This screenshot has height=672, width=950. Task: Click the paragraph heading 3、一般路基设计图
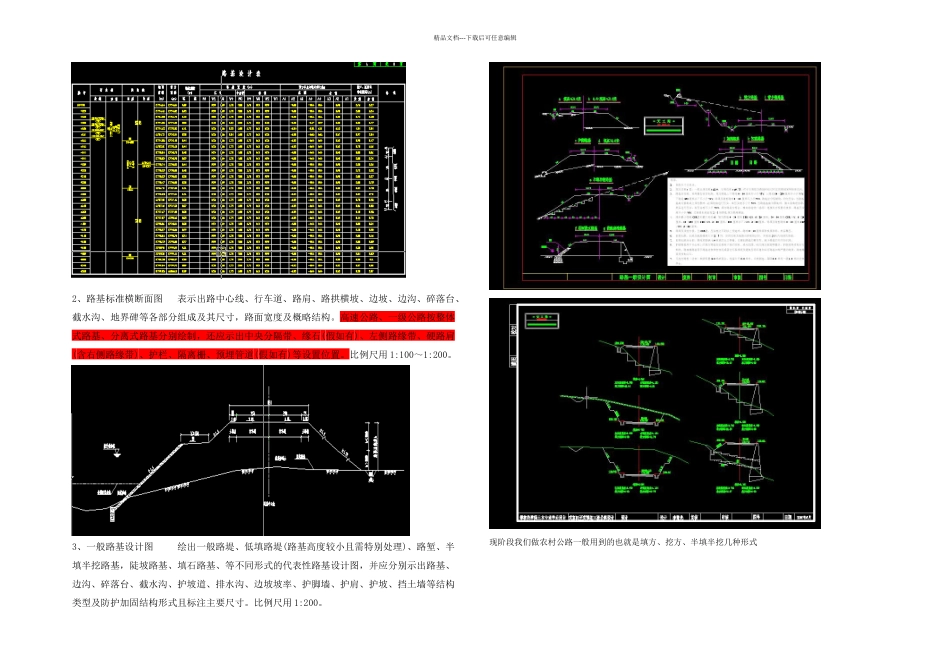tap(112, 547)
